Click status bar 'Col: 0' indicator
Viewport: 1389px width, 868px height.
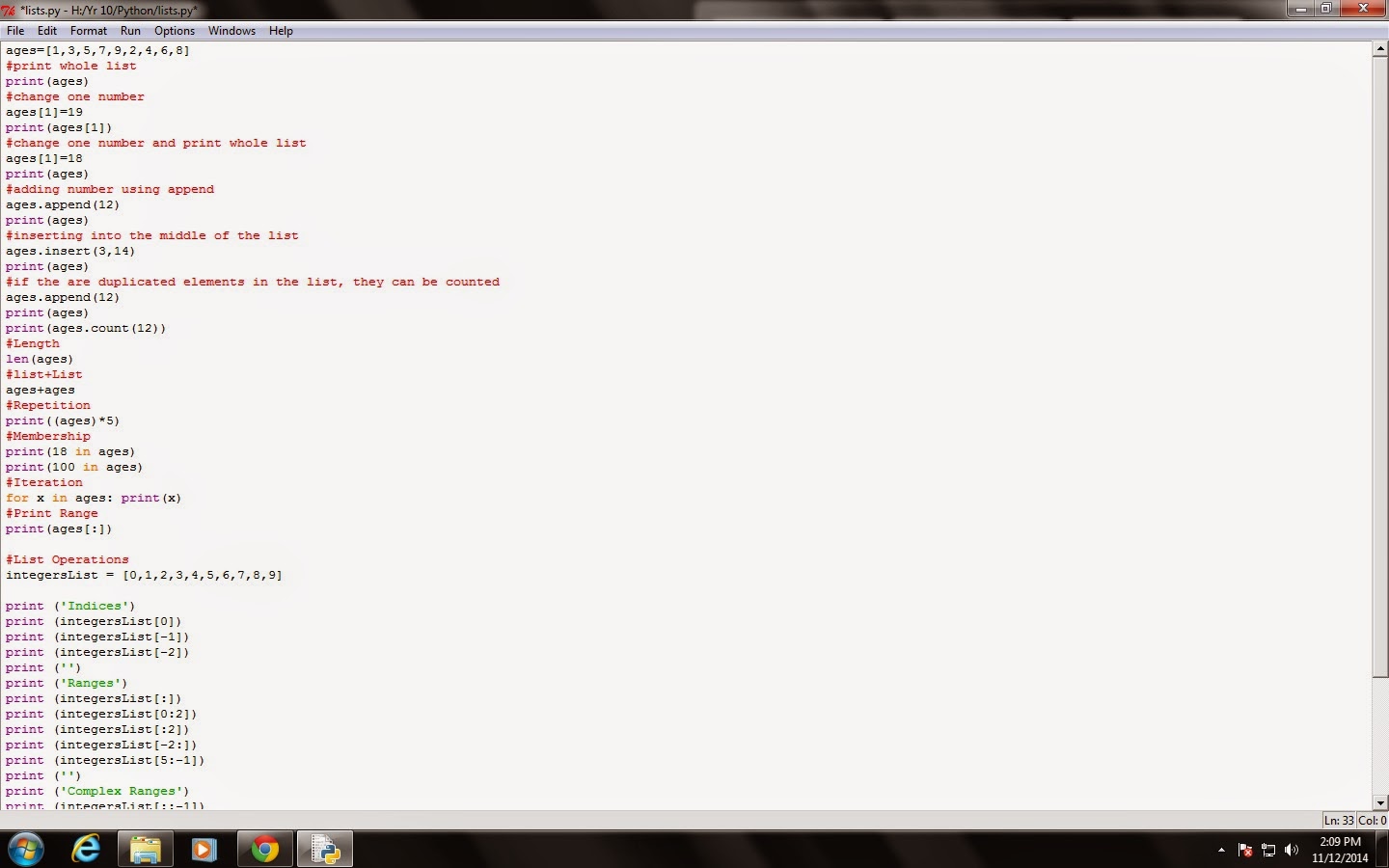pyautogui.click(x=1373, y=821)
